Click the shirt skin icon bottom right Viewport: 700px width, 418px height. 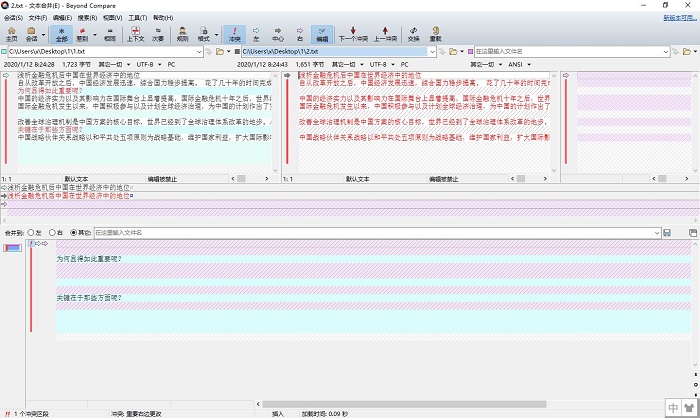click(x=689, y=407)
